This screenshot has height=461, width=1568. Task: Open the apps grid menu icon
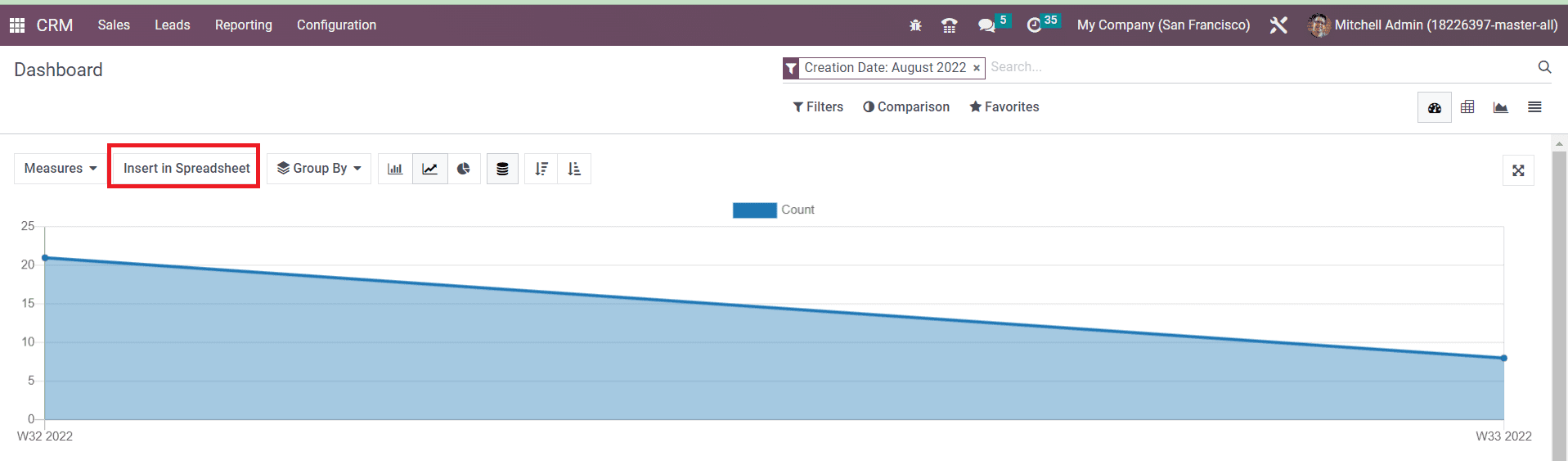17,25
